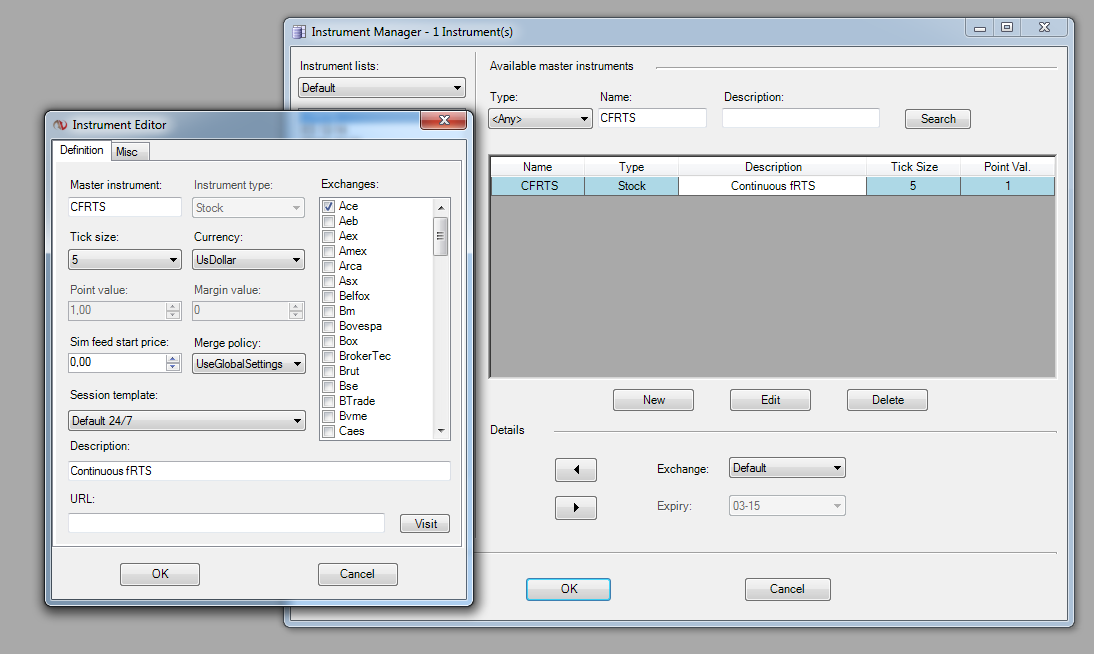Click the Name column header
Image resolution: width=1094 pixels, height=654 pixels.
click(x=537, y=167)
